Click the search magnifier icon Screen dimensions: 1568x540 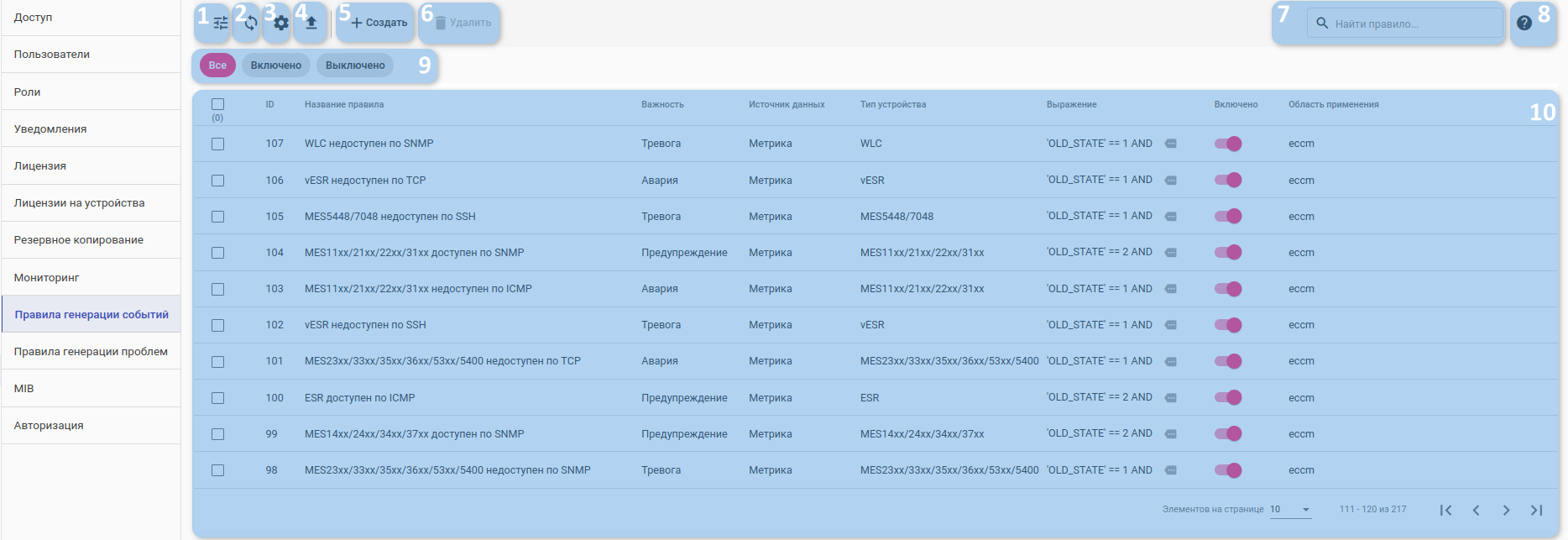[x=1322, y=24]
